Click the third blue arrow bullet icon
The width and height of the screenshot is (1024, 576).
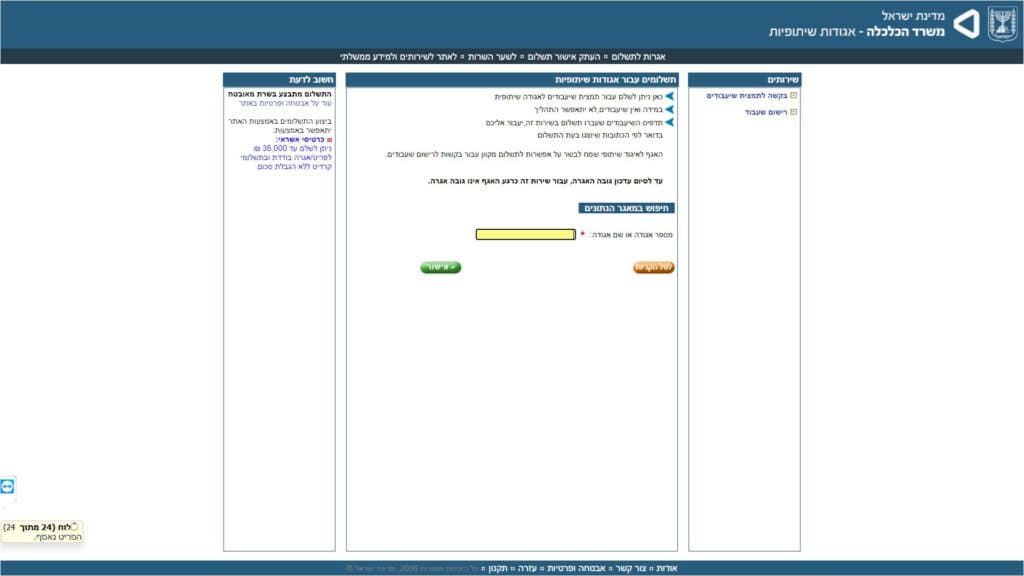(670, 122)
